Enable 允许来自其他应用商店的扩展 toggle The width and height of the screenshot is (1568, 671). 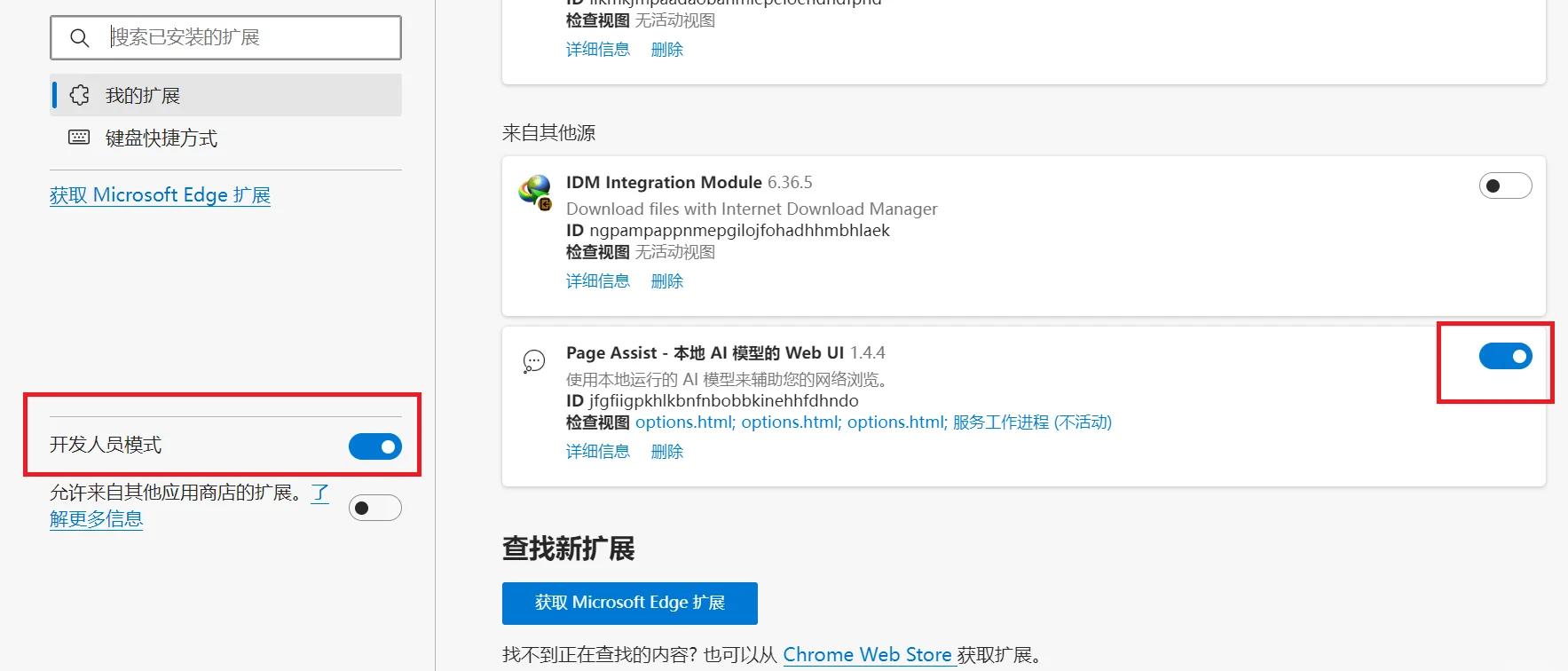tap(375, 508)
